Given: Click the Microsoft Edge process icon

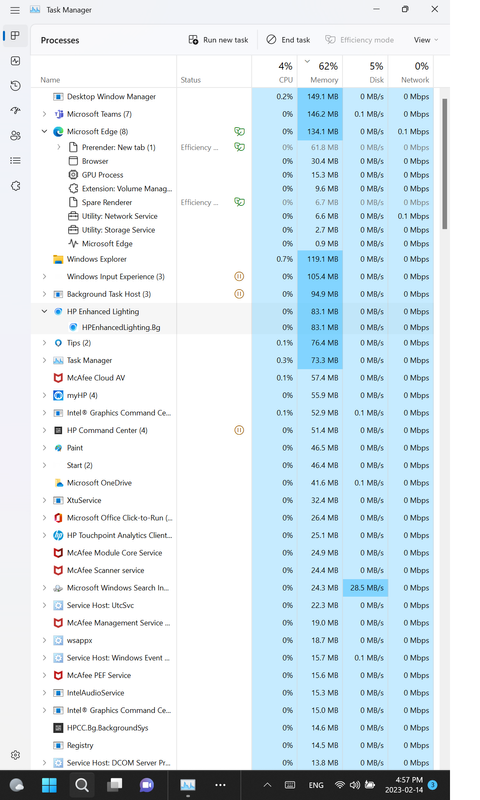Looking at the screenshot, I should 58,132.
